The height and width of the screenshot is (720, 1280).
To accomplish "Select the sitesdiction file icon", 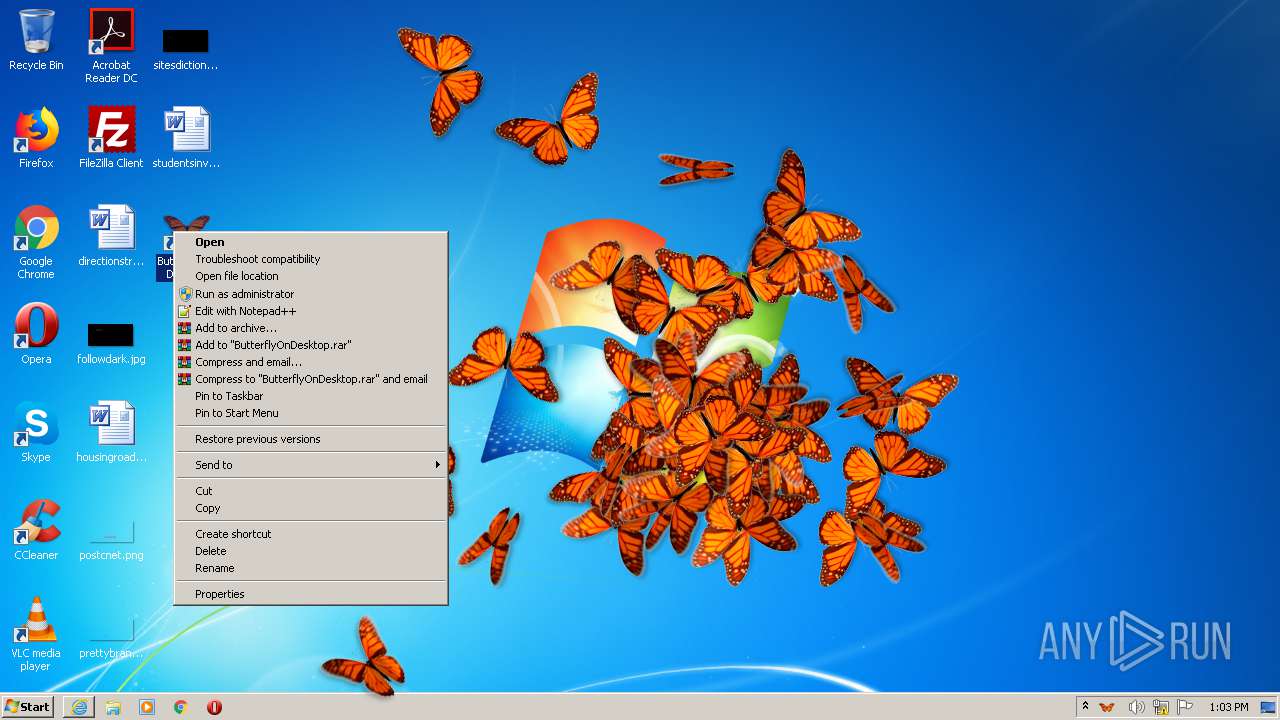I will coord(185,48).
